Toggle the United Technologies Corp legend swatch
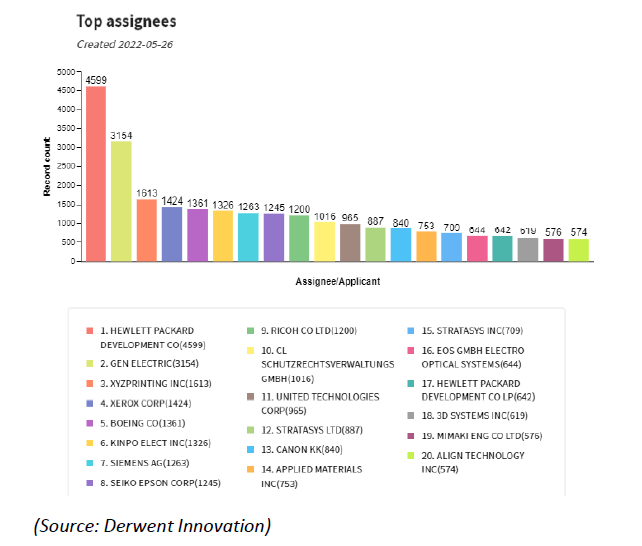This screenshot has height=546, width=642. [x=251, y=397]
